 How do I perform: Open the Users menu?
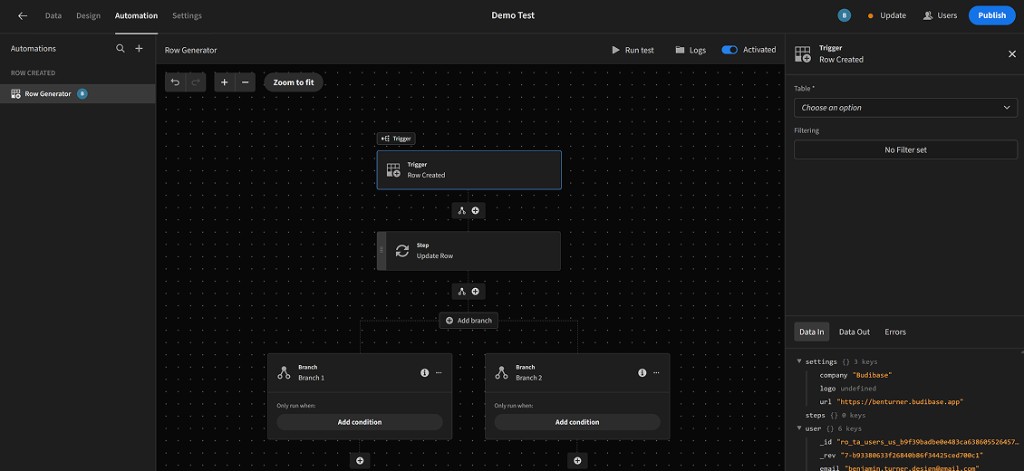click(x=940, y=16)
